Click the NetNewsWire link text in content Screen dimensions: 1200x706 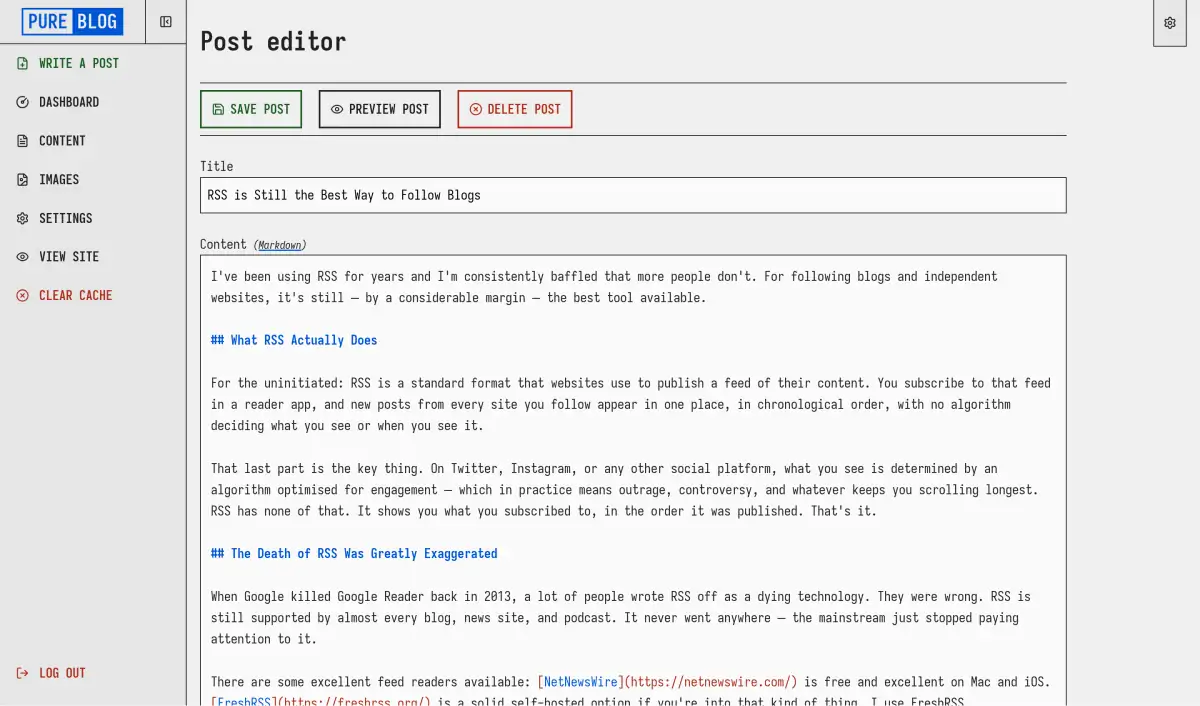pyautogui.click(x=581, y=682)
